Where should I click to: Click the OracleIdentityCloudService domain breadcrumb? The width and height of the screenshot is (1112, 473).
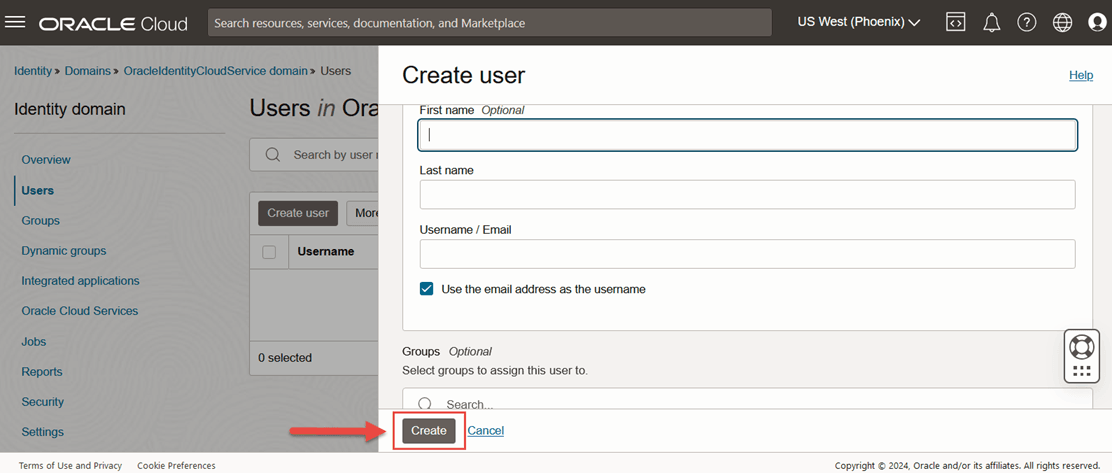coord(216,71)
